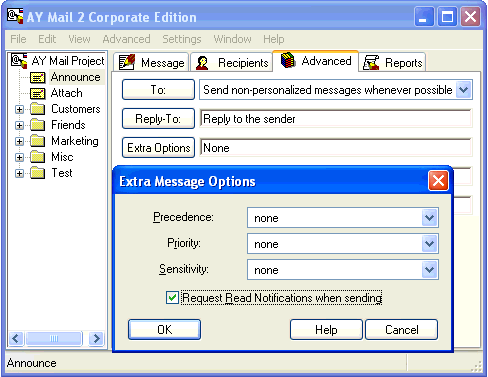Click the Friends folder icon

[38, 125]
